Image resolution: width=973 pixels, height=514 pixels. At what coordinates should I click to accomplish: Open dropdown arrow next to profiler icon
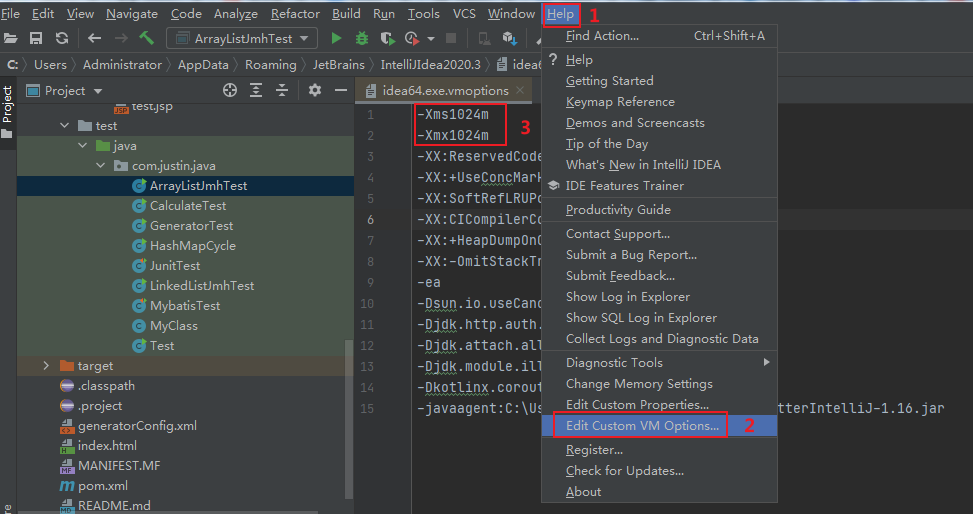click(431, 38)
